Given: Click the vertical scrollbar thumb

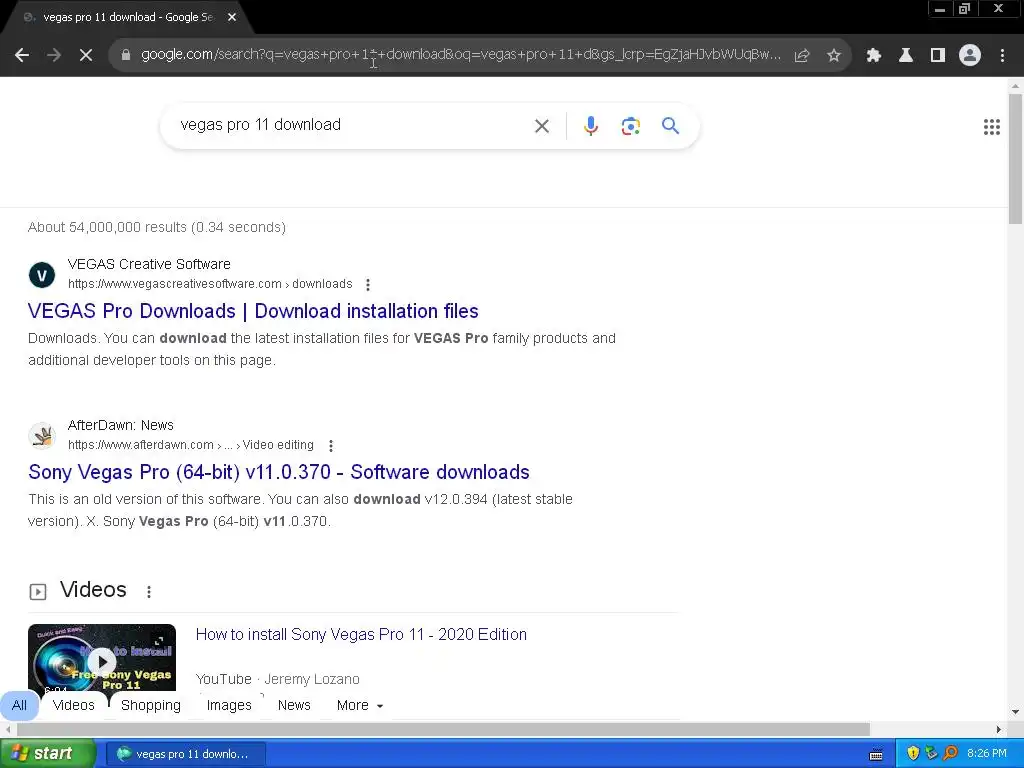Looking at the screenshot, I should (x=1016, y=159).
